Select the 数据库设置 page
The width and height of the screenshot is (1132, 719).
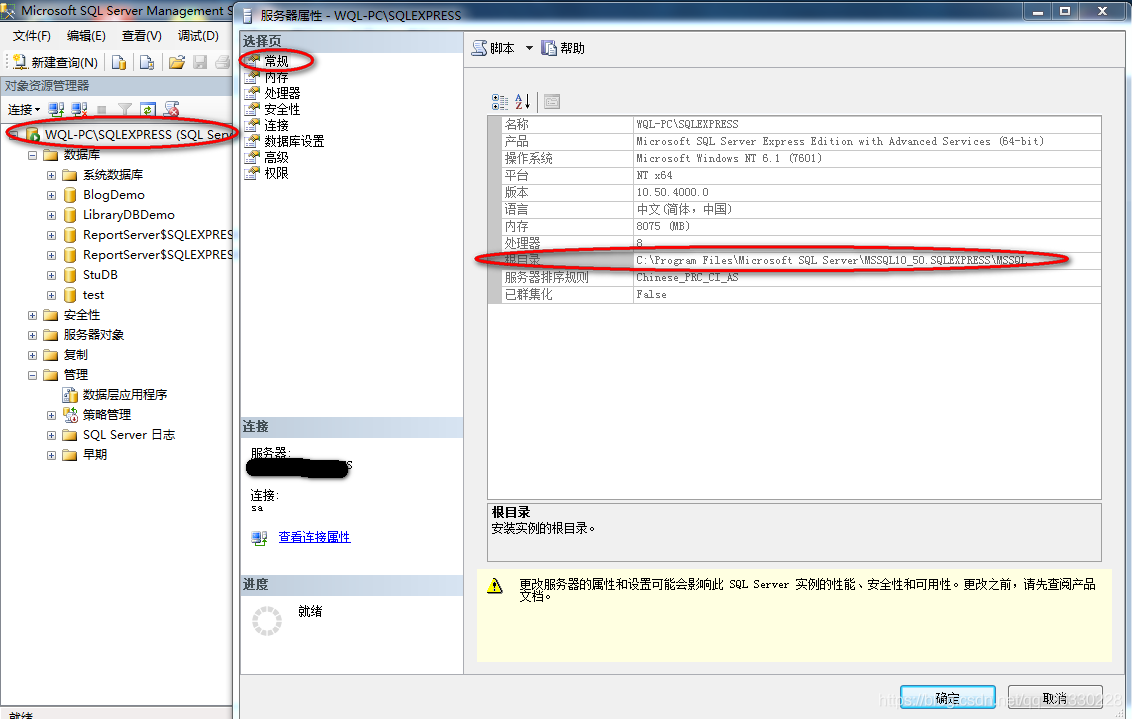point(295,141)
